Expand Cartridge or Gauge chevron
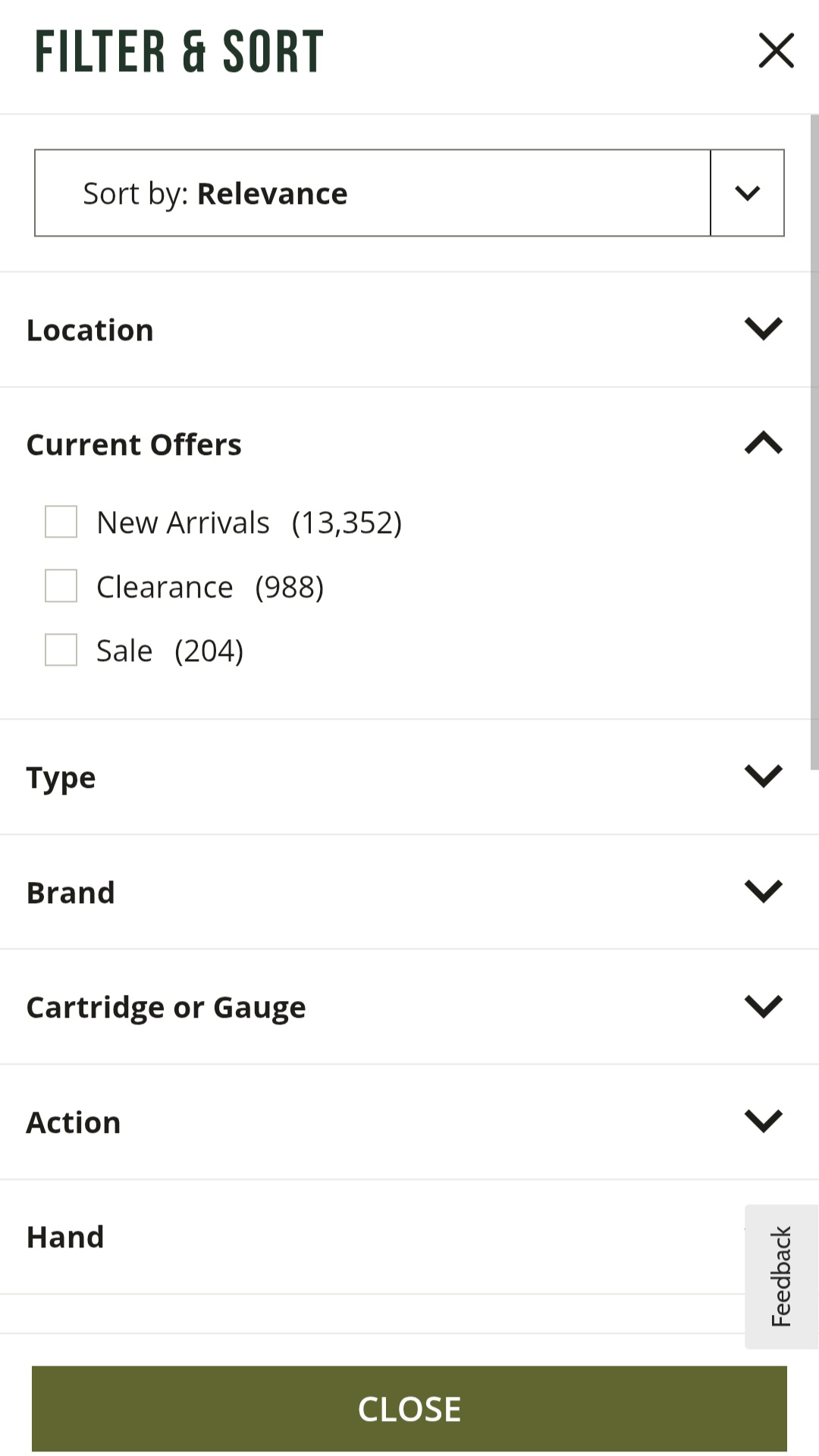819x1456 pixels. click(x=763, y=1006)
